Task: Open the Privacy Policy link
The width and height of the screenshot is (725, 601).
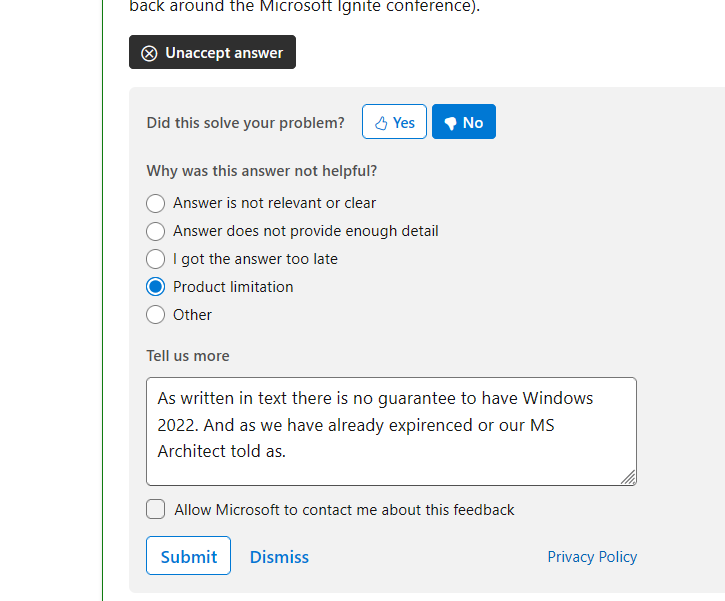Action: pos(592,557)
